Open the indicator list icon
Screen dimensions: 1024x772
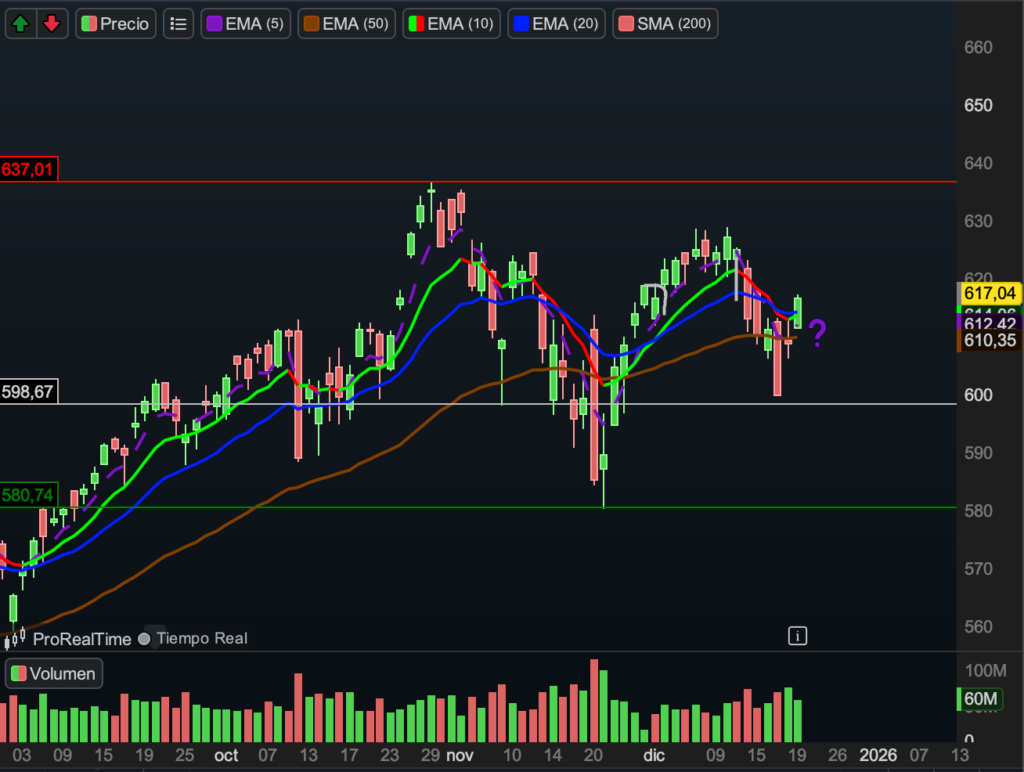178,24
